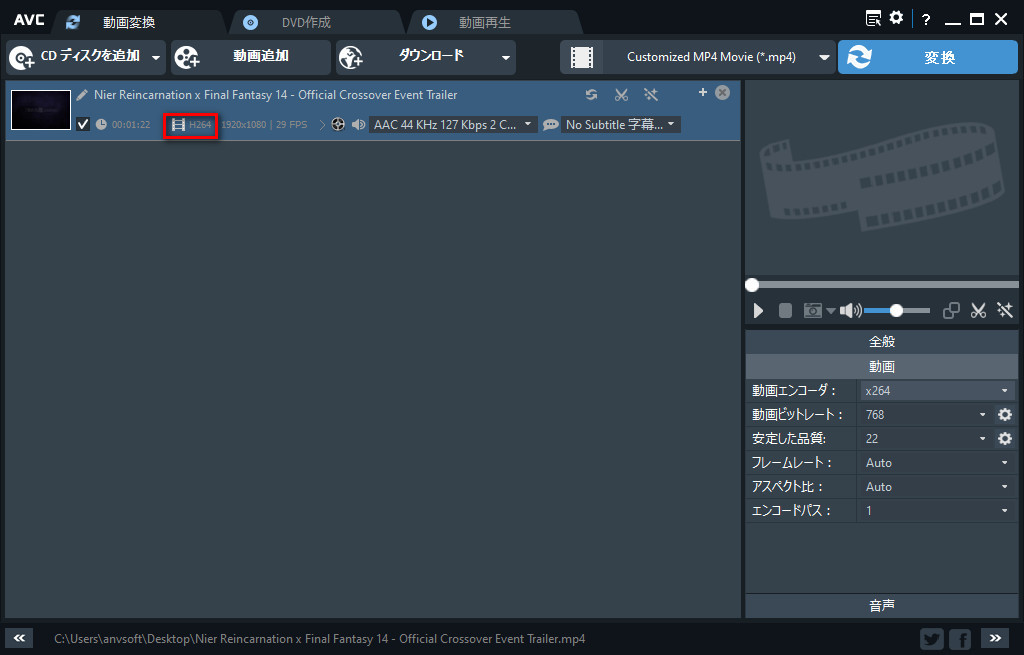This screenshot has width=1024, height=655.
Task: Click the bottom-right double arrow button
Action: pyautogui.click(x=995, y=638)
